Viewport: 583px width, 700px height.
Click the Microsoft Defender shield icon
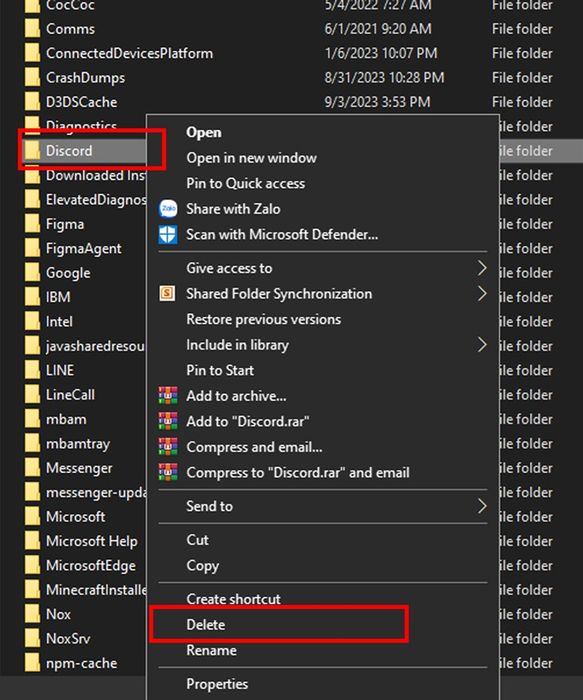pyautogui.click(x=168, y=234)
